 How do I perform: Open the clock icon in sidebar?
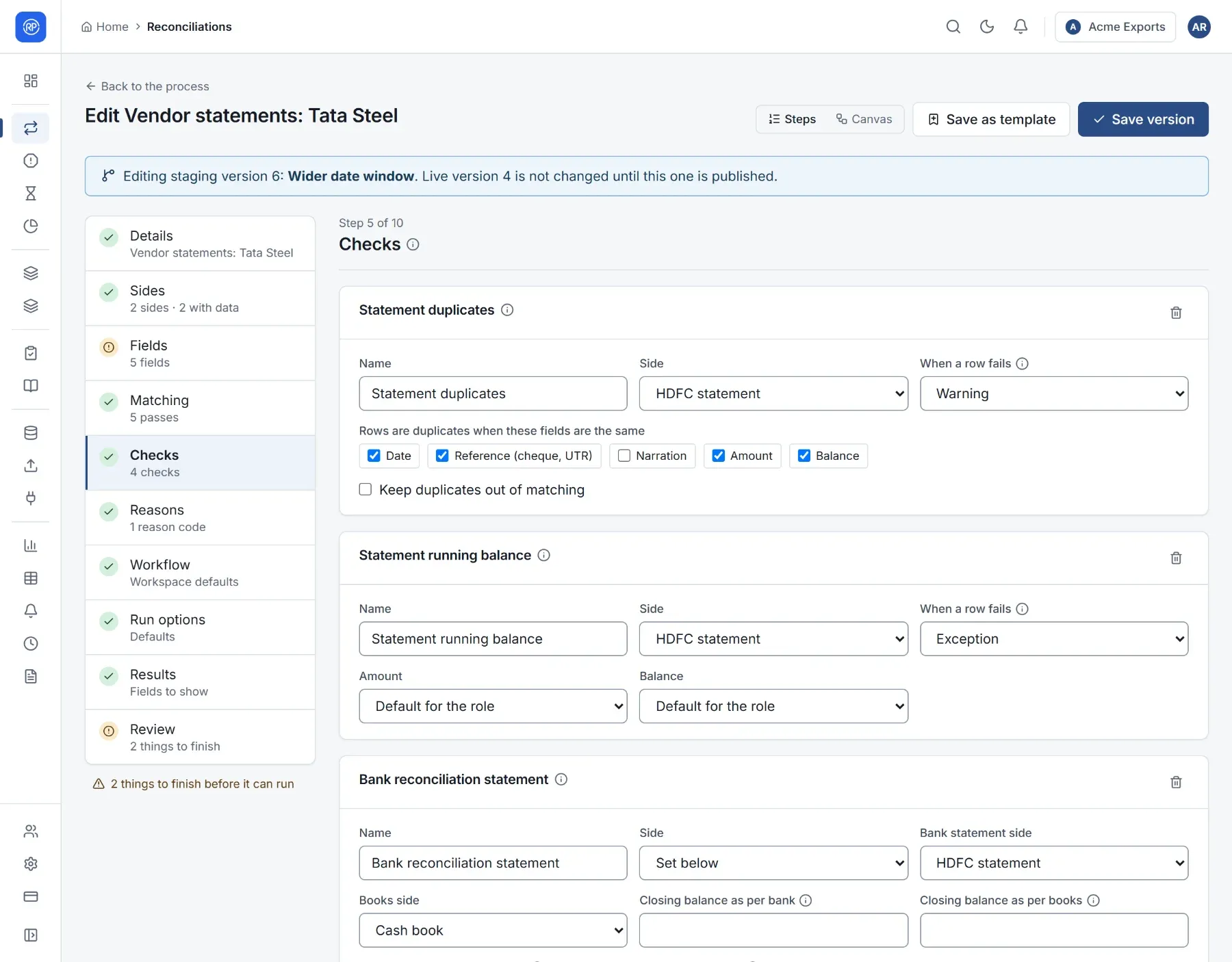tap(31, 644)
